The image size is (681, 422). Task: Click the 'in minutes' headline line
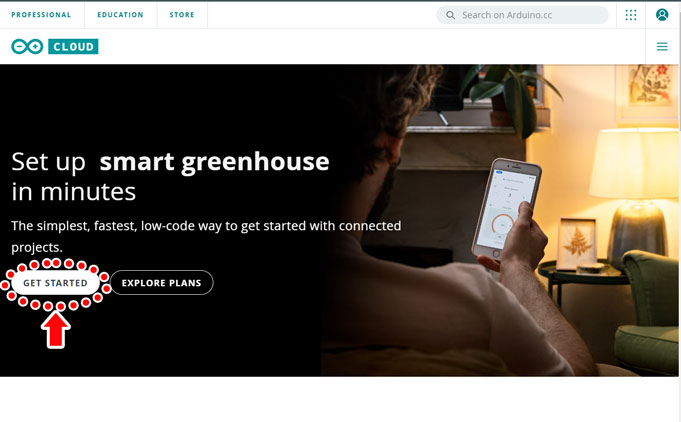pos(73,192)
